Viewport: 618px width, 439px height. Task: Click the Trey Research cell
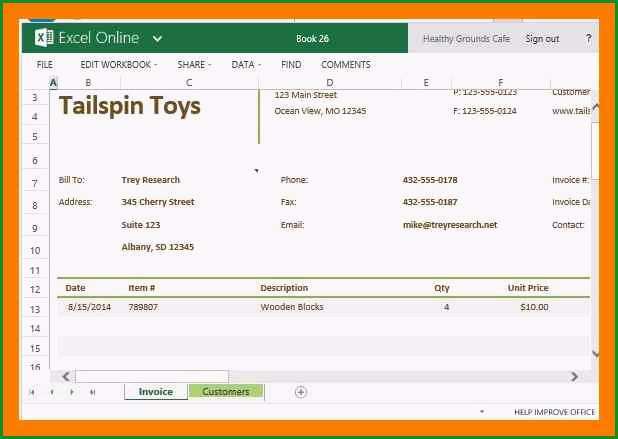tap(151, 180)
